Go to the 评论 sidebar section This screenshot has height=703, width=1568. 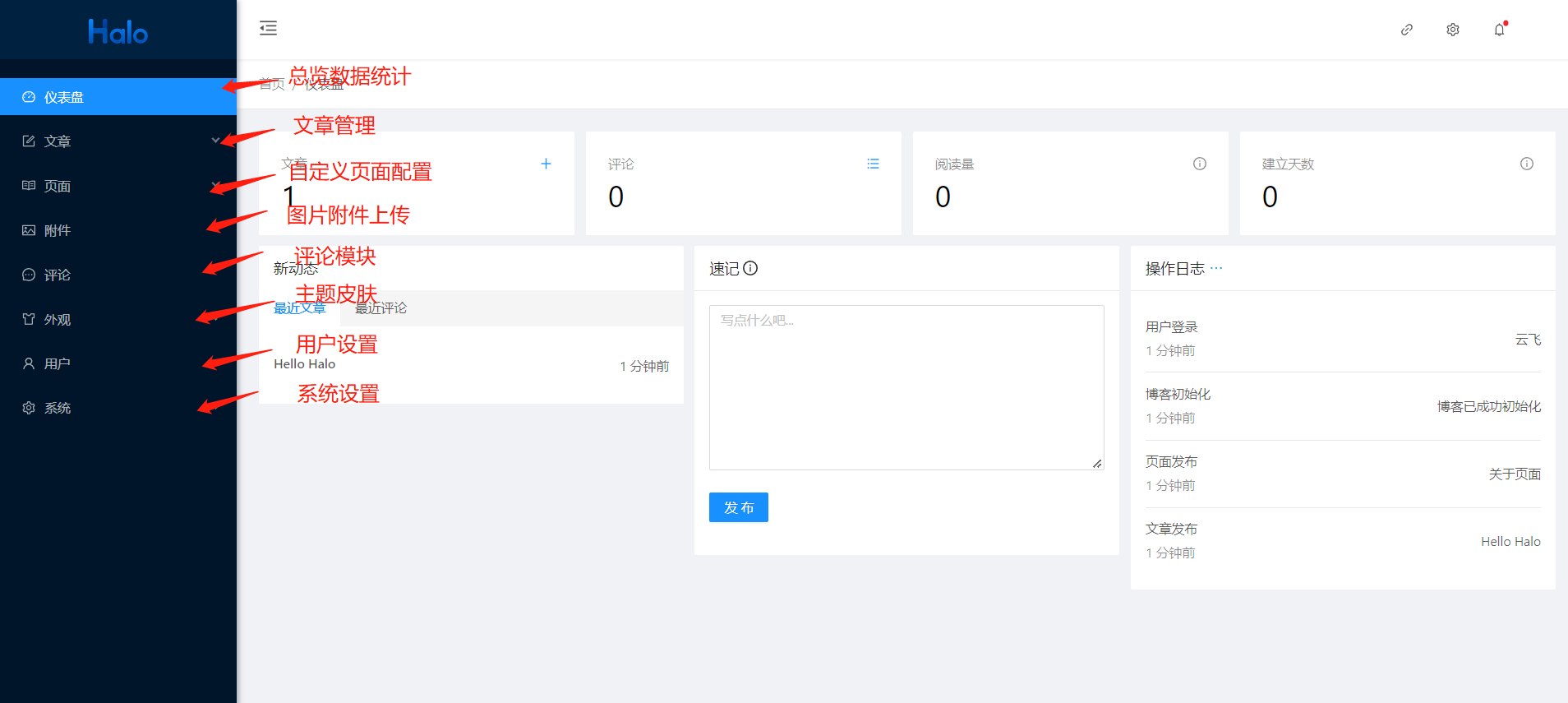58,275
